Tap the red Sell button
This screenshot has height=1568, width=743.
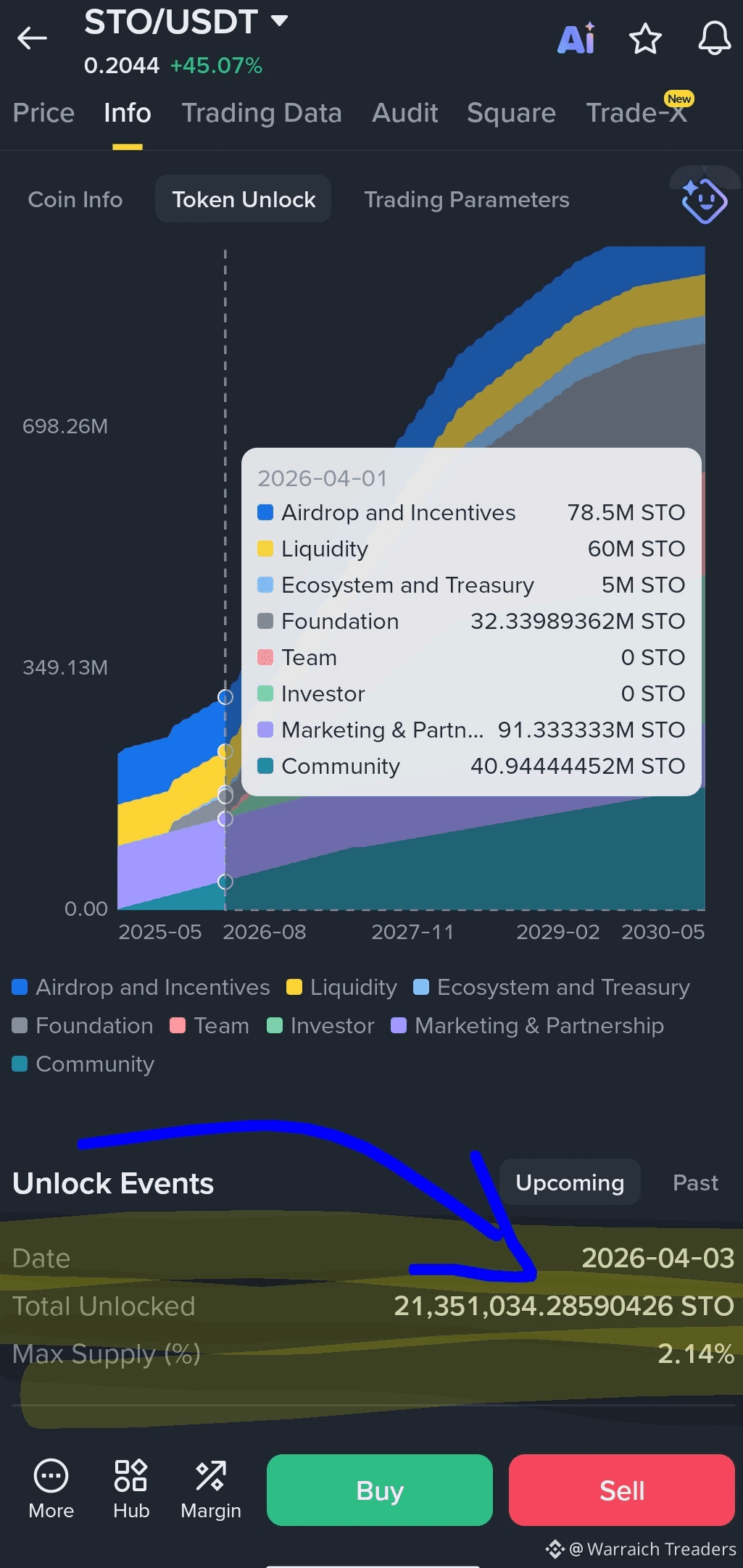point(622,1490)
